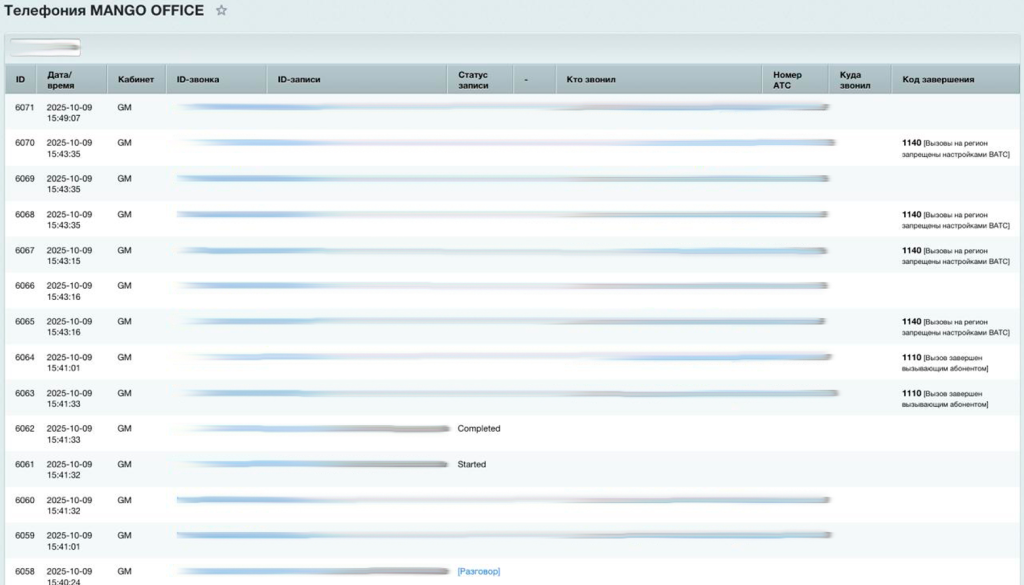Viewport: 1024px width, 585px height.
Task: Click the Кто звонил column header
Action: pos(591,80)
